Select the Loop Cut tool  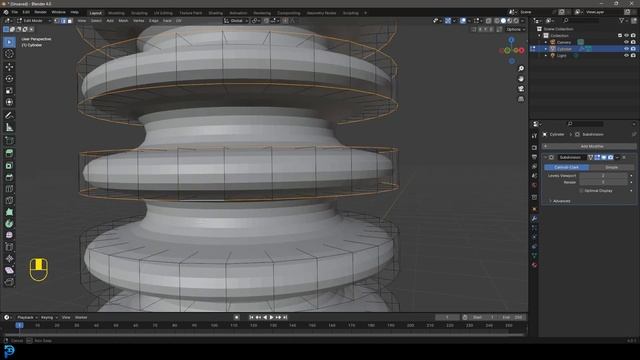click(x=9, y=189)
